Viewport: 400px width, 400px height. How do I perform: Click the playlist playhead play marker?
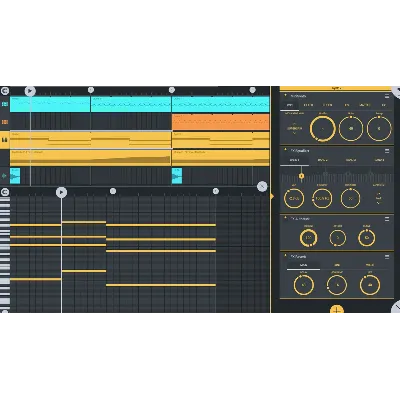30,91
